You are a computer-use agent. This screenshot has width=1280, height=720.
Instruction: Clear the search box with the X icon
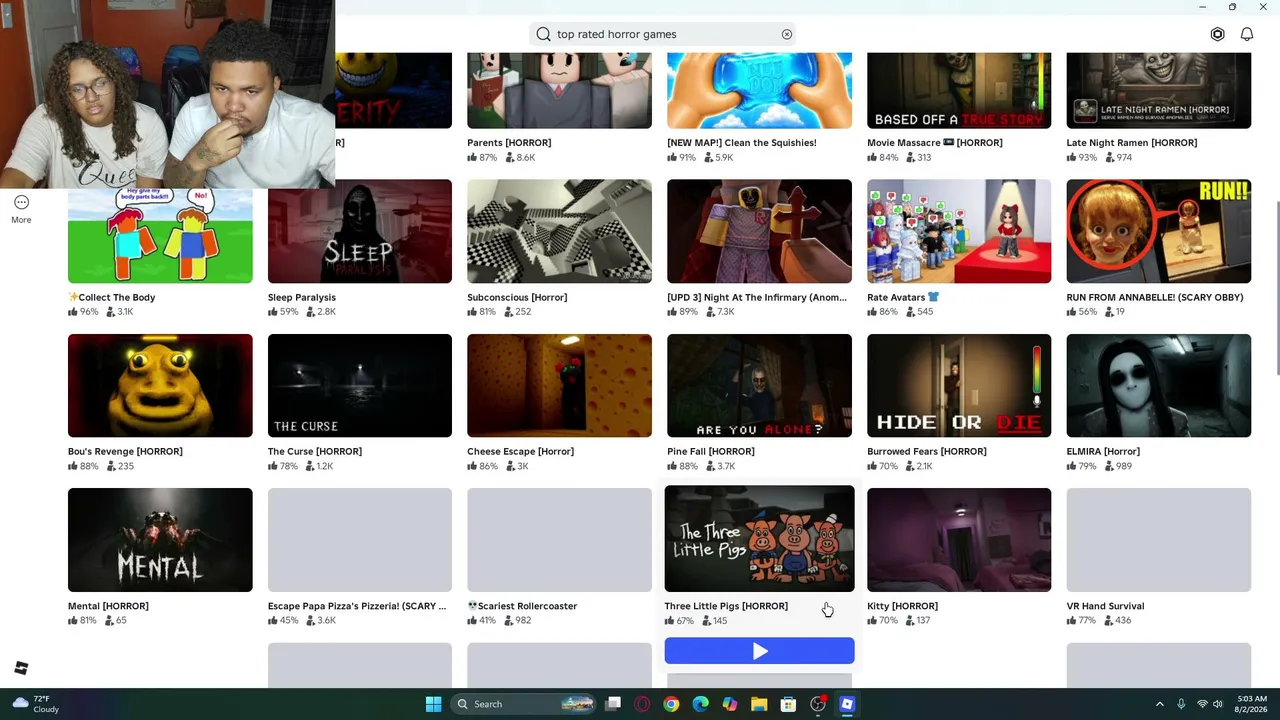coord(787,34)
